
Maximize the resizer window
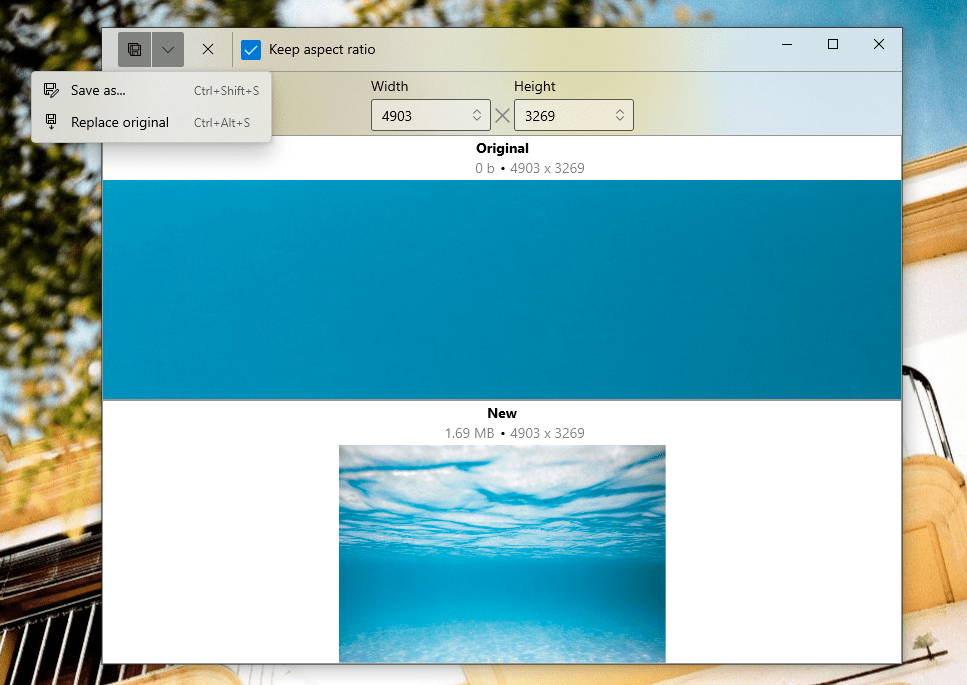832,44
